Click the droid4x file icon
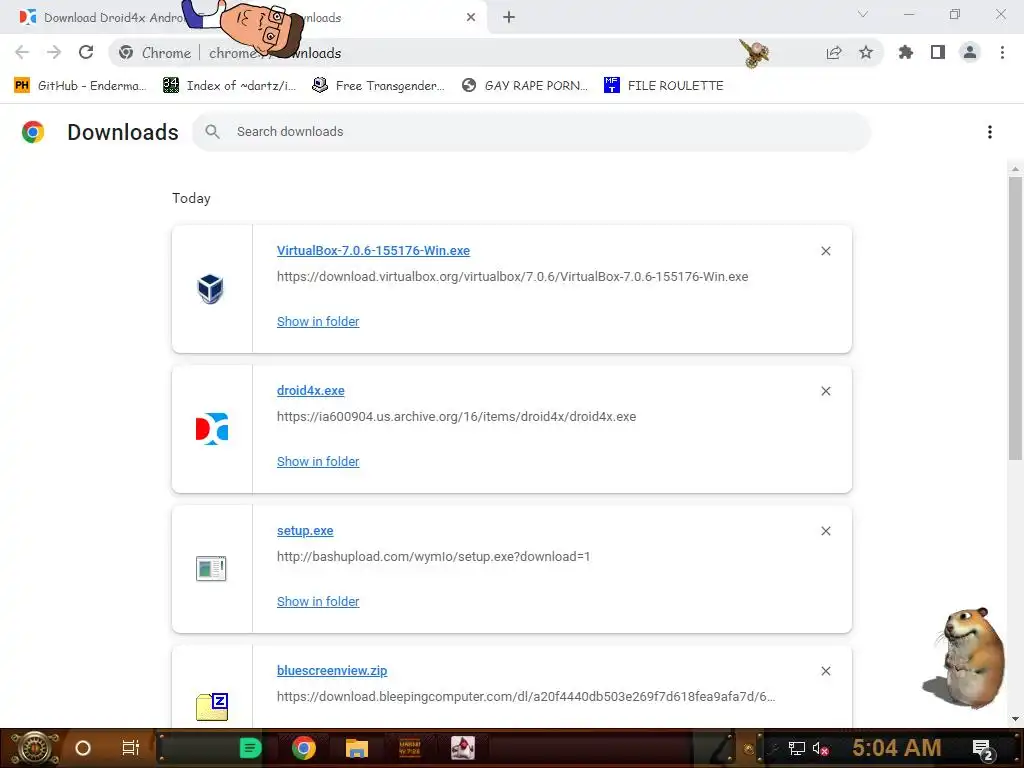The width and height of the screenshot is (1024, 768). point(212,429)
